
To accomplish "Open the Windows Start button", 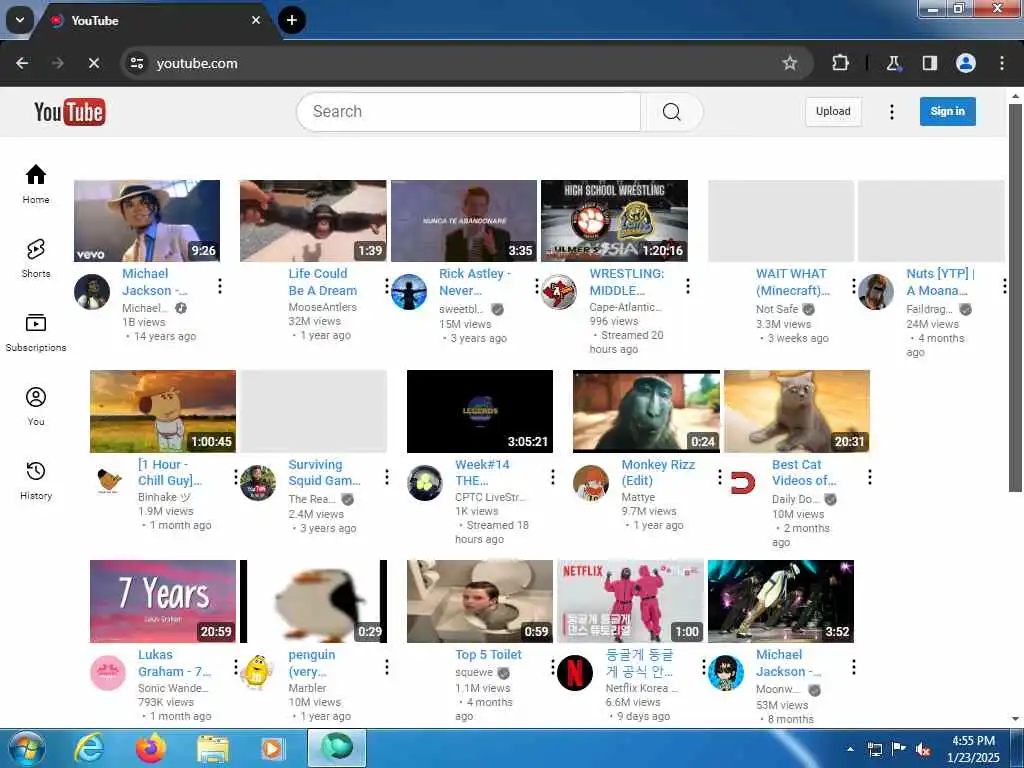I will coord(27,748).
